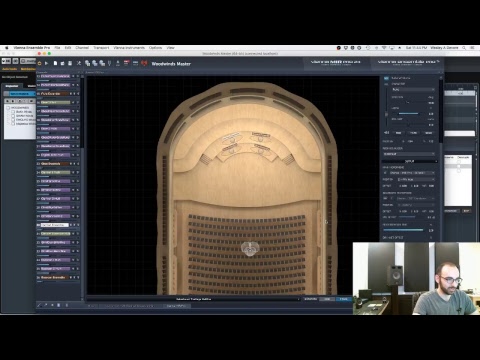This screenshot has width=480, height=360.
Task: Click the red Vienna logo icon
Action: click(x=144, y=63)
